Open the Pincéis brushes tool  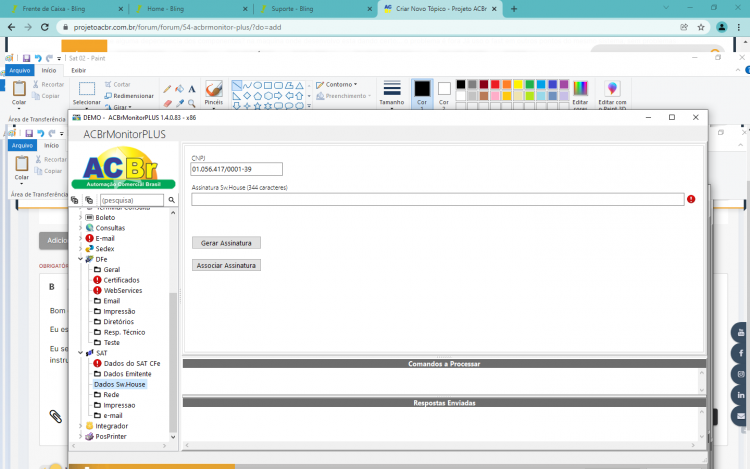213,93
